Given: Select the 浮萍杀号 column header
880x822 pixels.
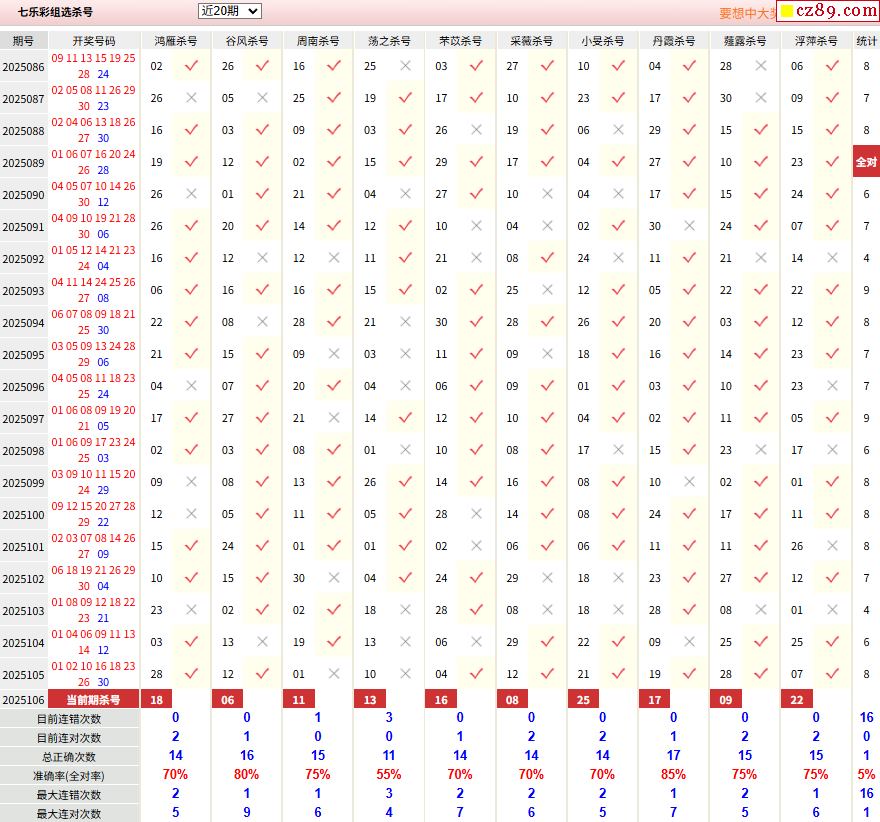Looking at the screenshot, I should 816,41.
